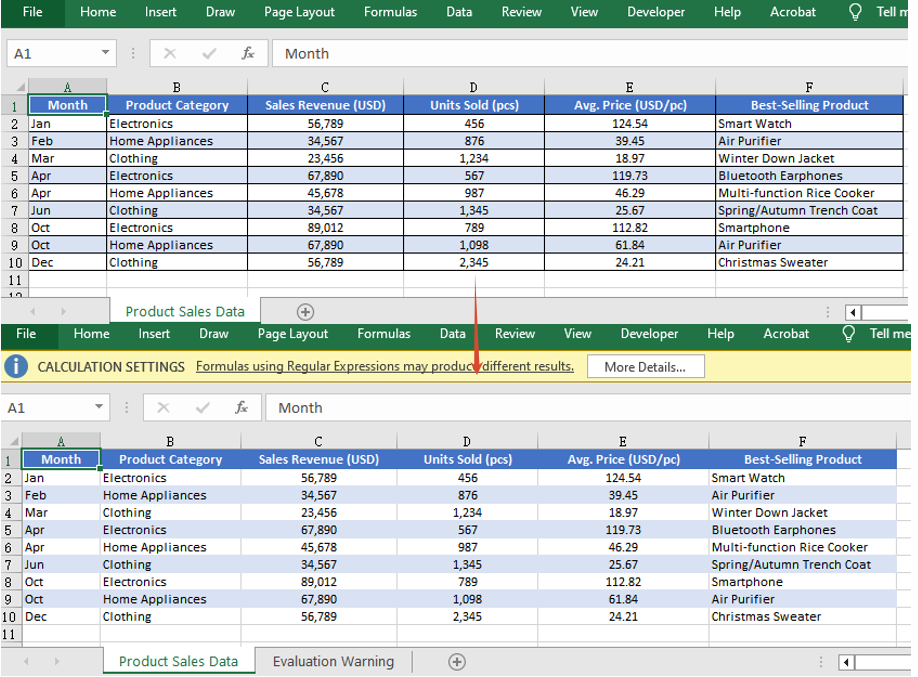This screenshot has width=918, height=677.
Task: Switch to Insert tab in top ribbon
Action: (160, 12)
